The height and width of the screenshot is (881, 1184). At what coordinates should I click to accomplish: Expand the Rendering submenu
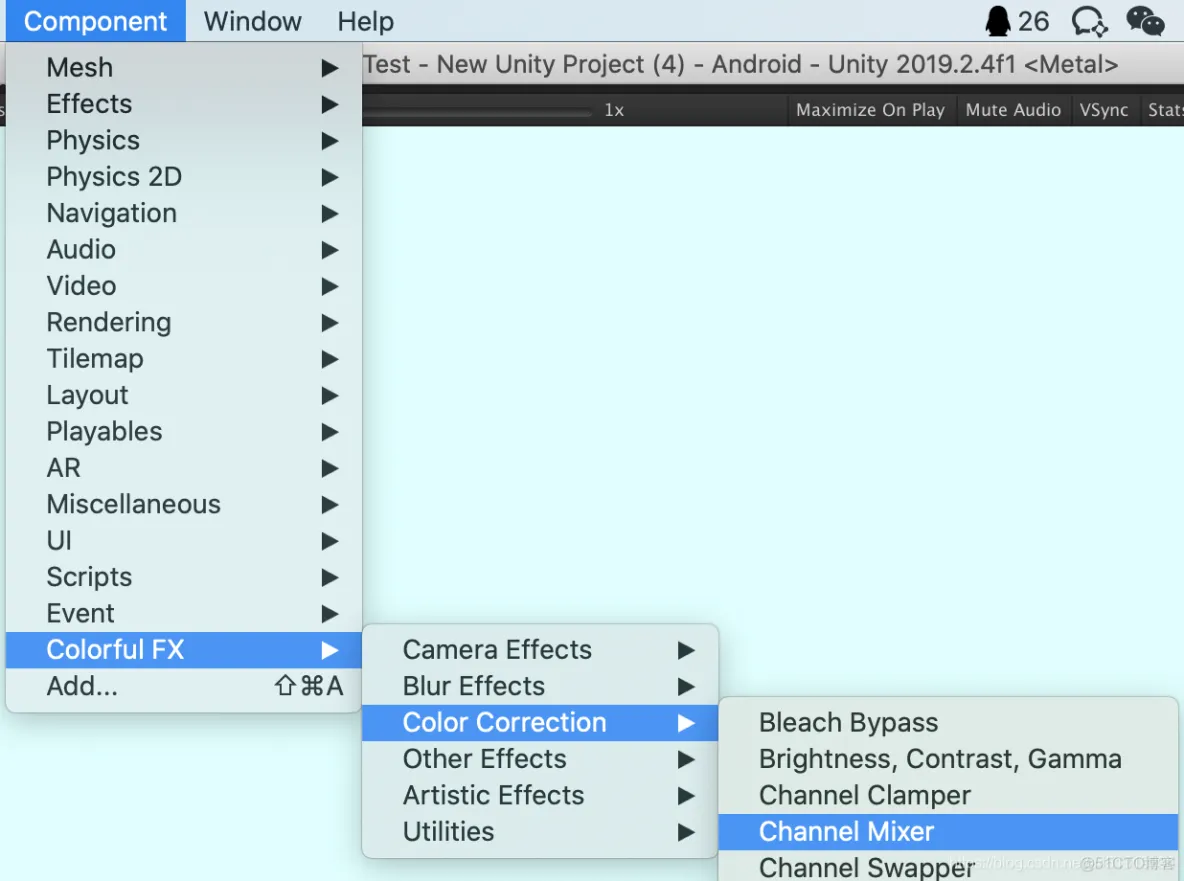point(183,322)
